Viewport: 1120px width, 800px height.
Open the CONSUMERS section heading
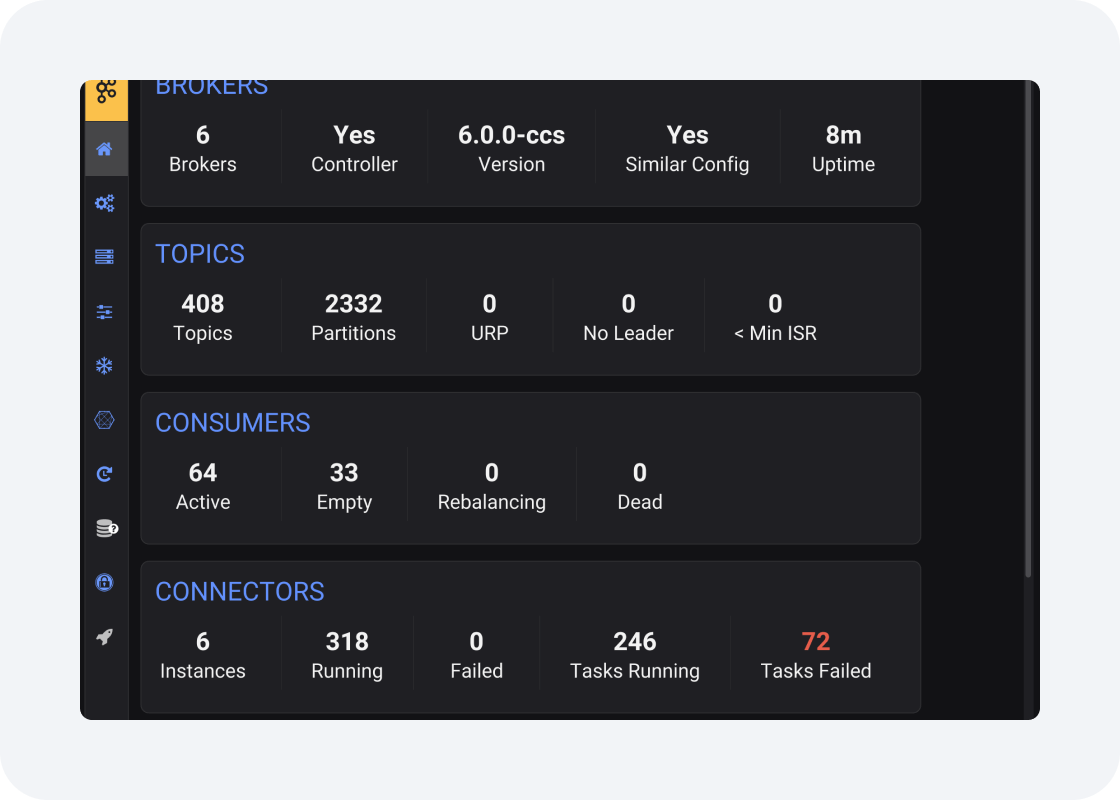[233, 423]
